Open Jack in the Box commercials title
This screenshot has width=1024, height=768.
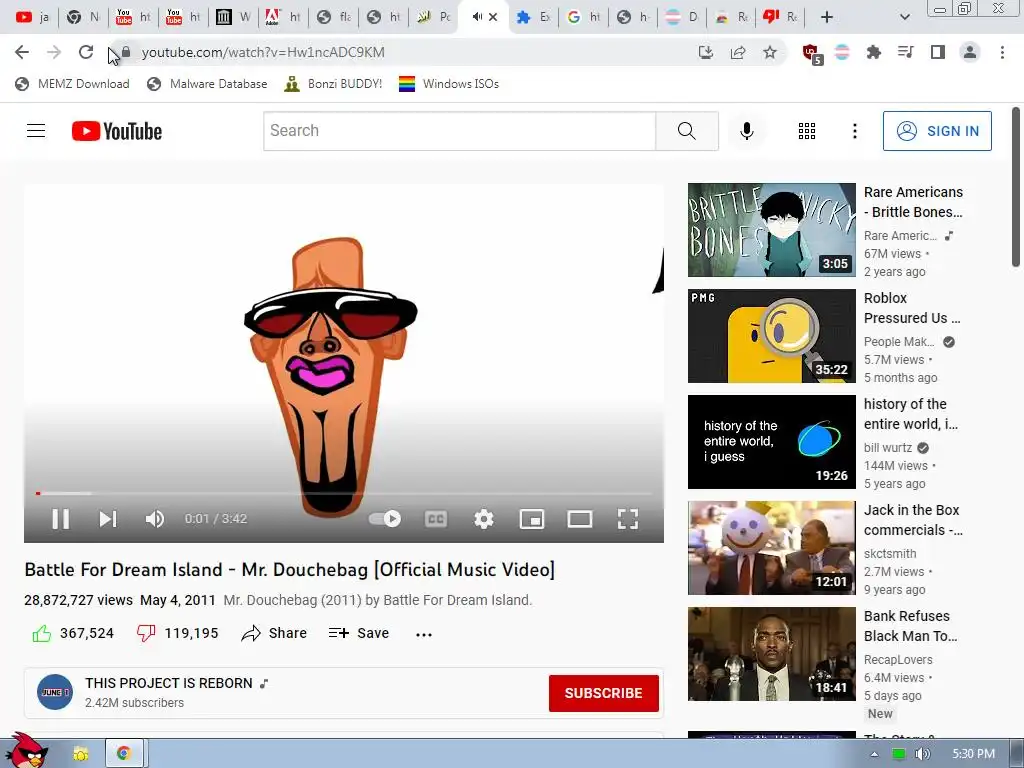click(913, 520)
